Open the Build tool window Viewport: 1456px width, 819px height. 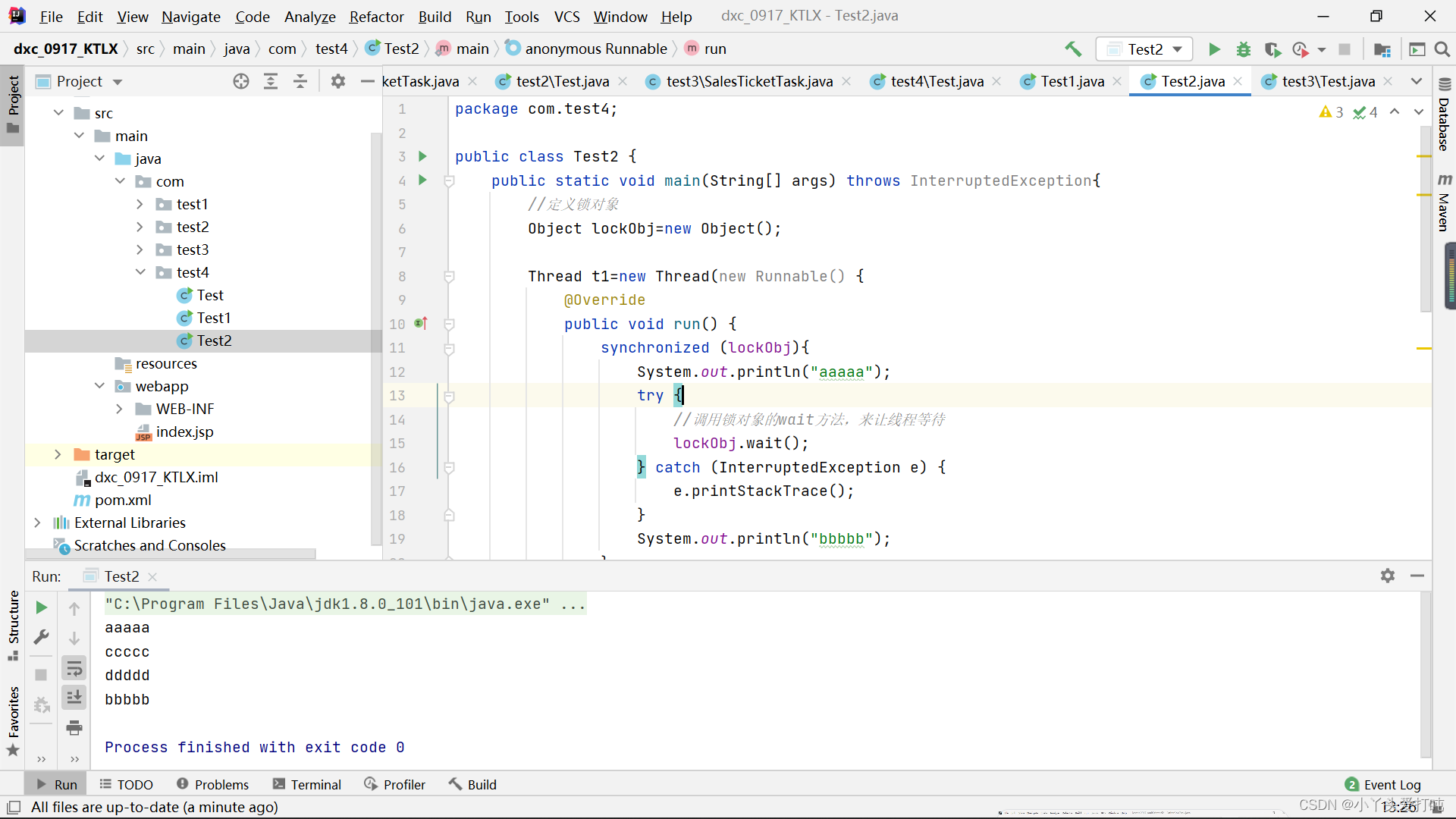(x=472, y=785)
